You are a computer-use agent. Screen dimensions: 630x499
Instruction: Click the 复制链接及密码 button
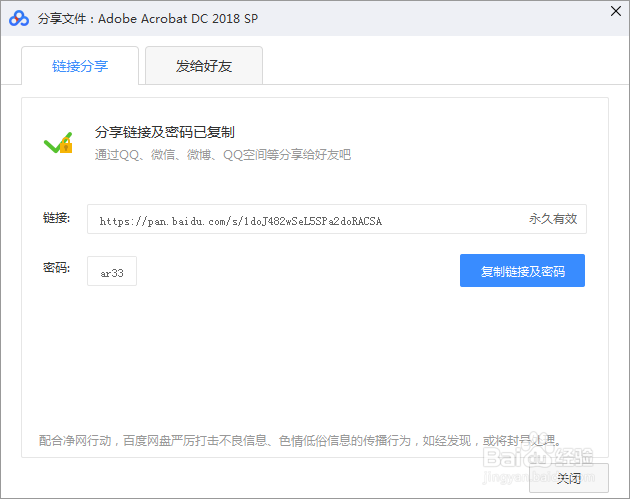point(522,270)
